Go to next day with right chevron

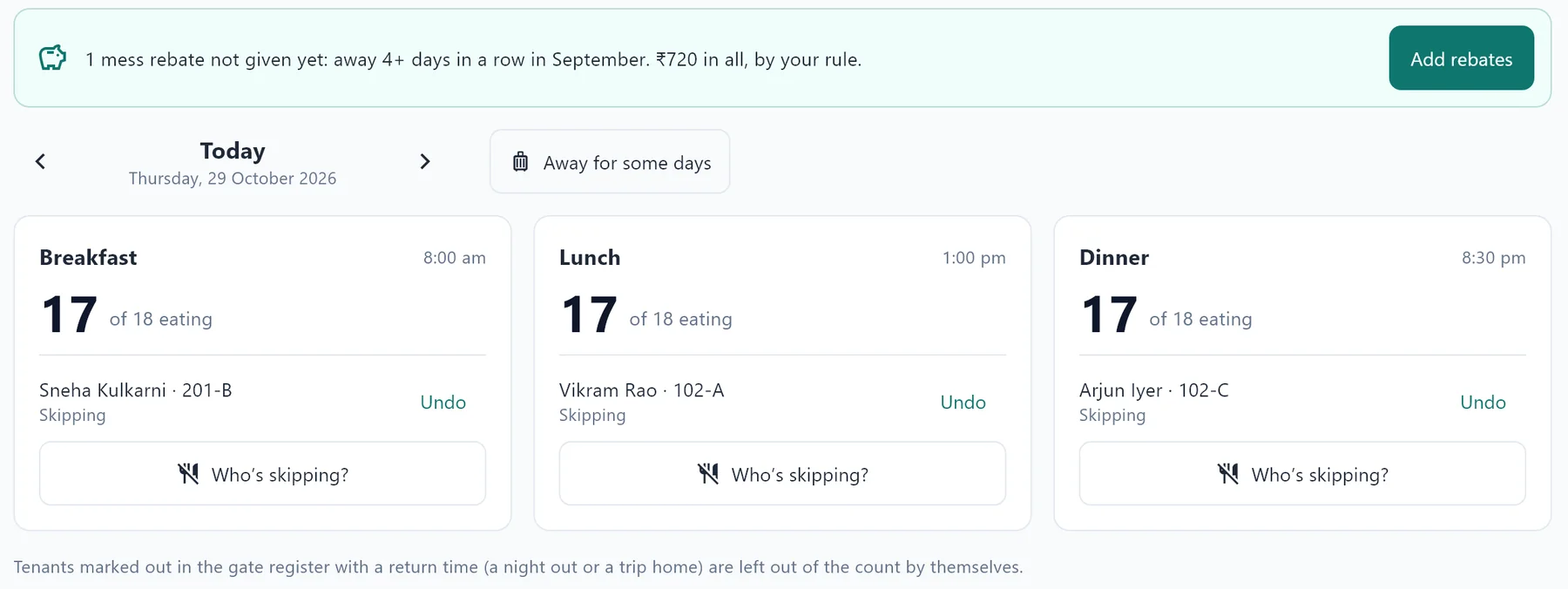click(x=425, y=161)
